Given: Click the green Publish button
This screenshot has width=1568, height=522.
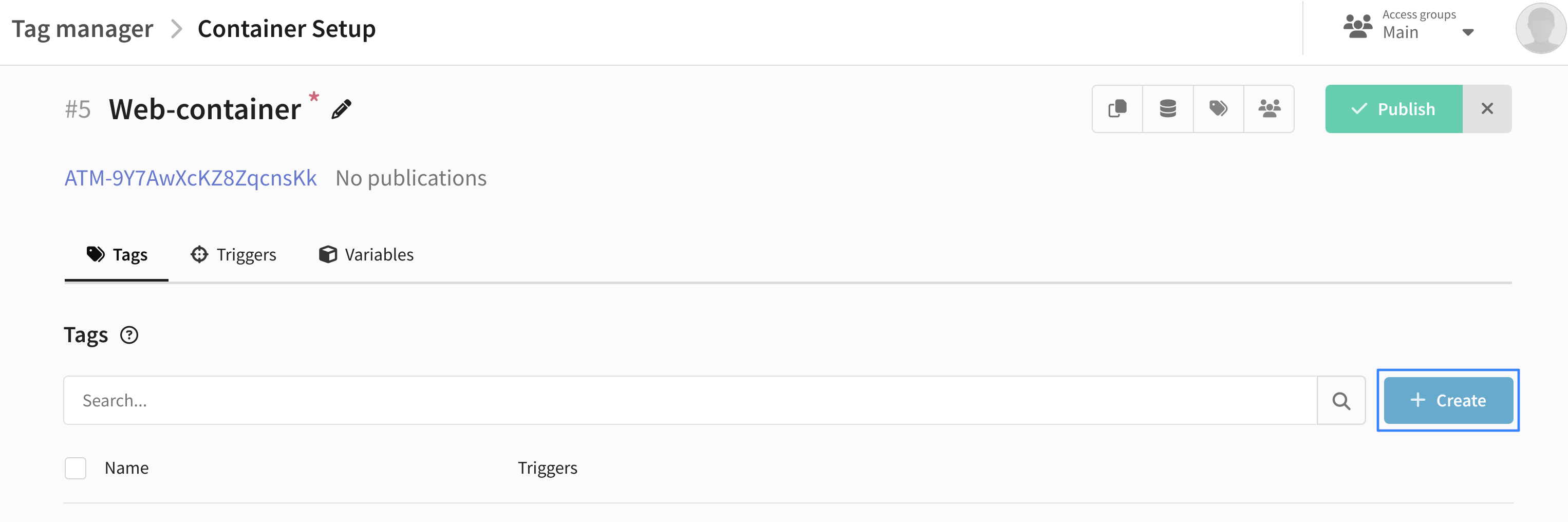Looking at the screenshot, I should click(1393, 109).
